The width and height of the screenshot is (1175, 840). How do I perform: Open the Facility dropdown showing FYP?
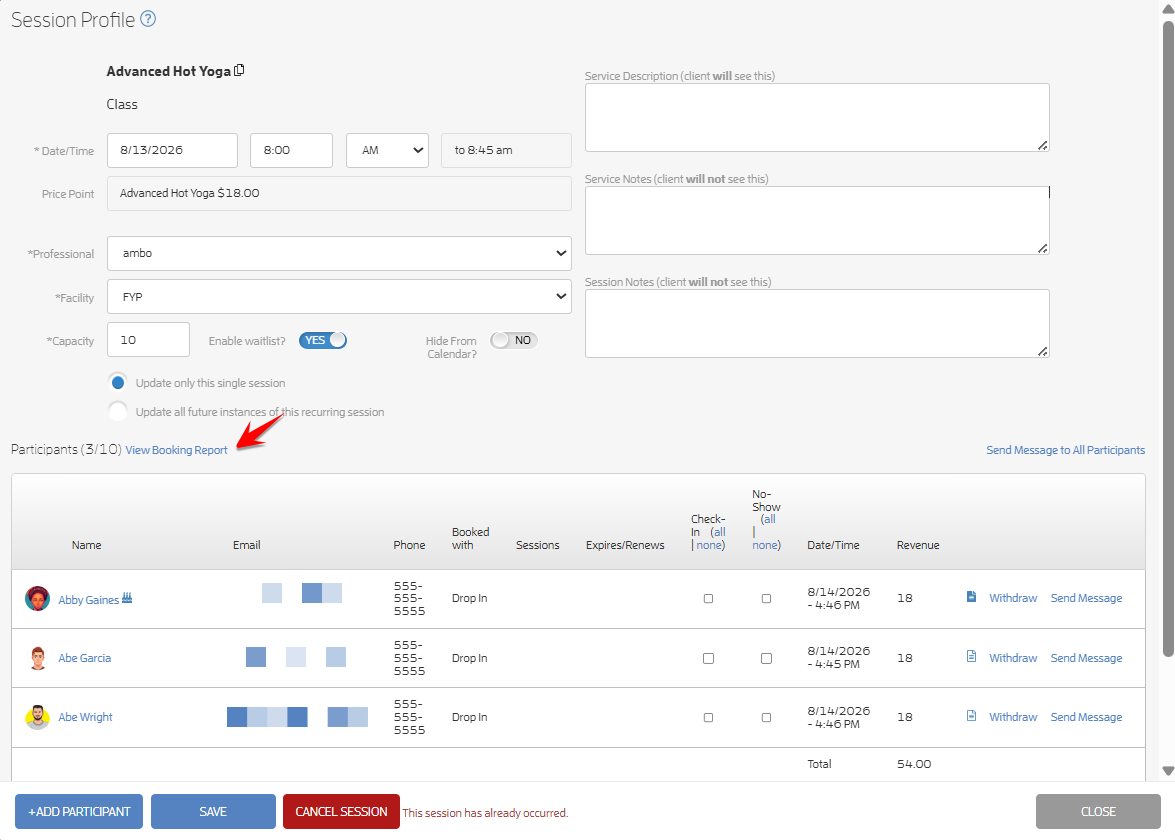coord(339,297)
